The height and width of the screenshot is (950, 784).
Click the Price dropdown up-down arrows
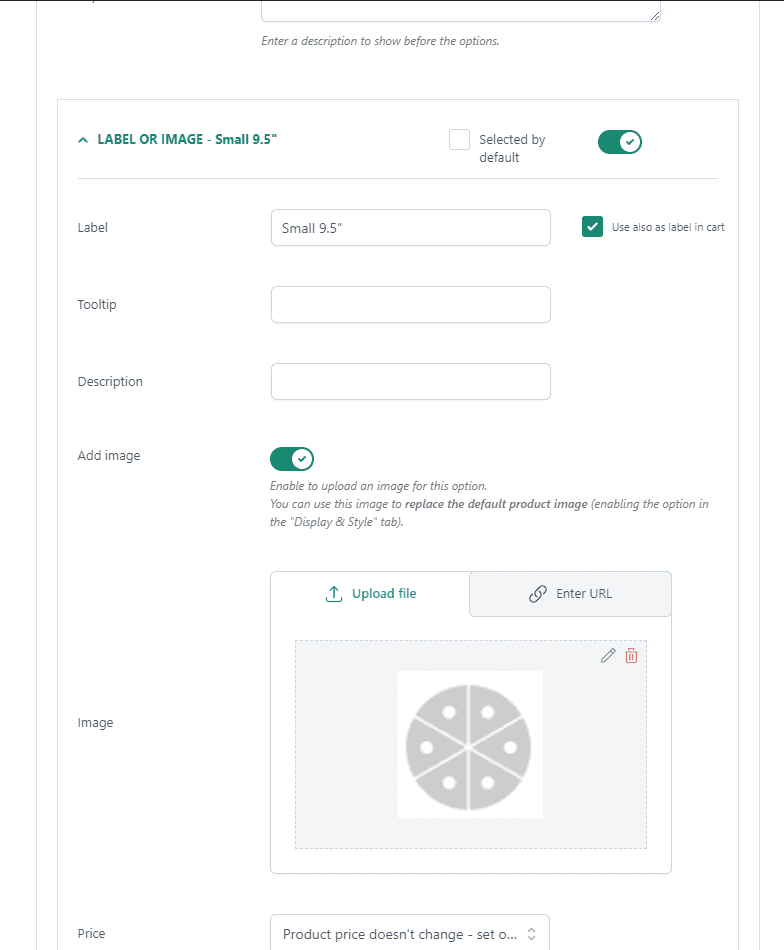pyautogui.click(x=531, y=934)
